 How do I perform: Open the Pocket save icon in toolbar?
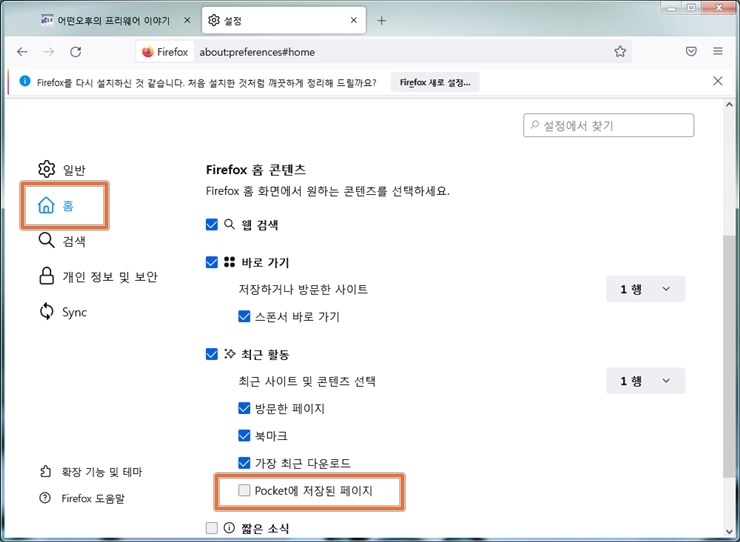pyautogui.click(x=691, y=51)
